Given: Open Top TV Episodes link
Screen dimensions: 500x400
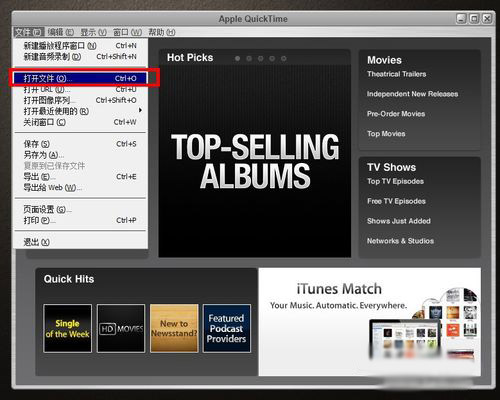Looking at the screenshot, I should click(395, 181).
